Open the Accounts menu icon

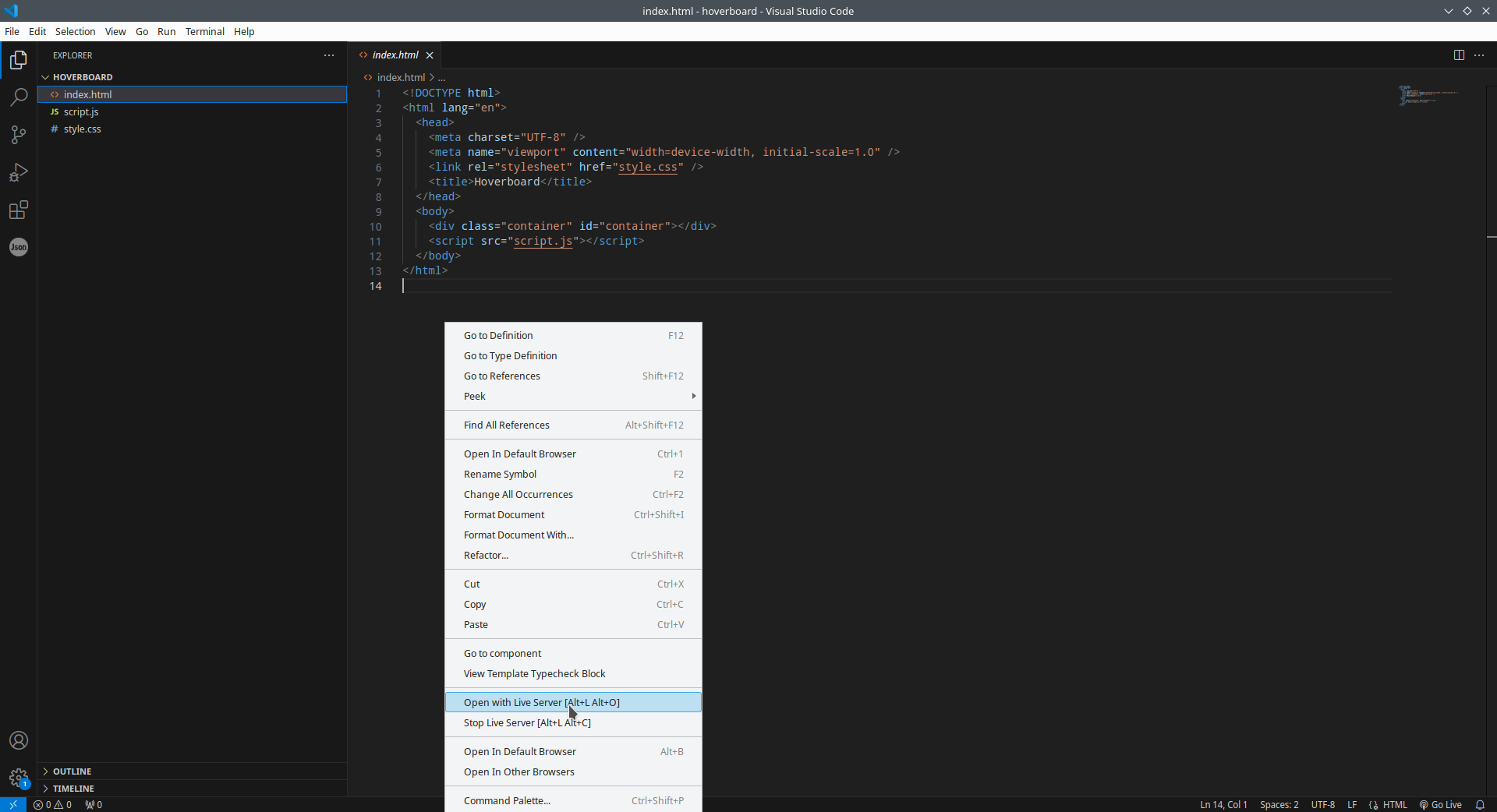point(19,740)
